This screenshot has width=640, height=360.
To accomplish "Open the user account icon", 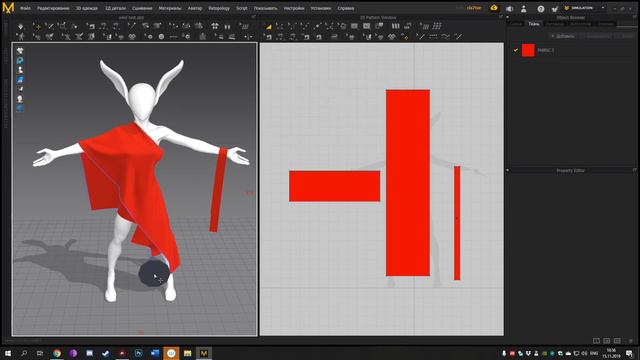I will pyautogui.click(x=524, y=9).
